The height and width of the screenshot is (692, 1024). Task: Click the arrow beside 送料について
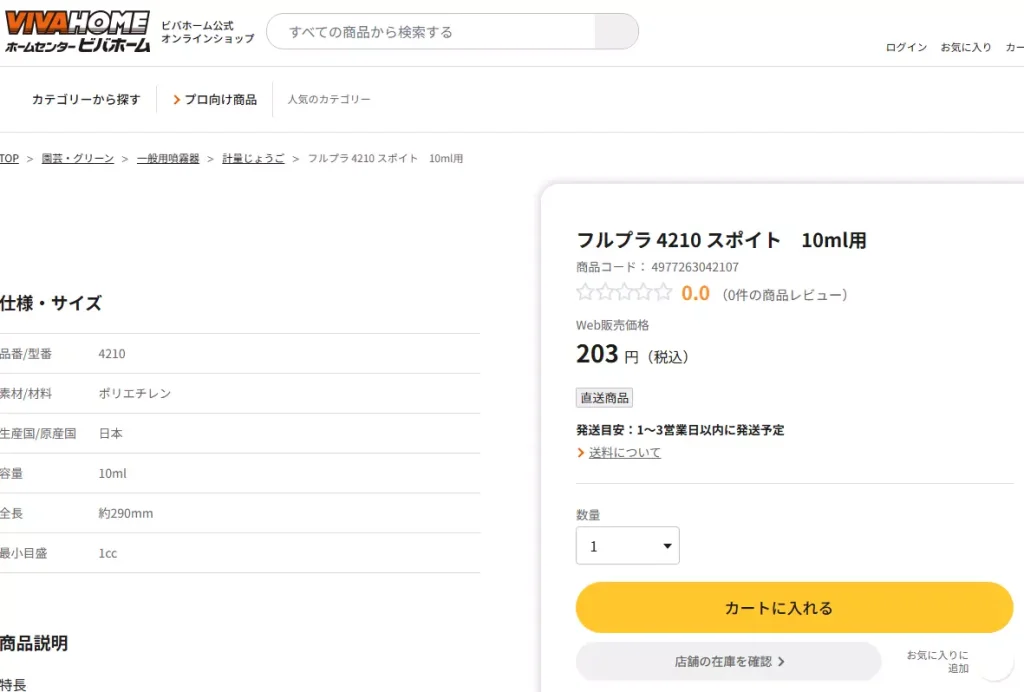click(580, 452)
